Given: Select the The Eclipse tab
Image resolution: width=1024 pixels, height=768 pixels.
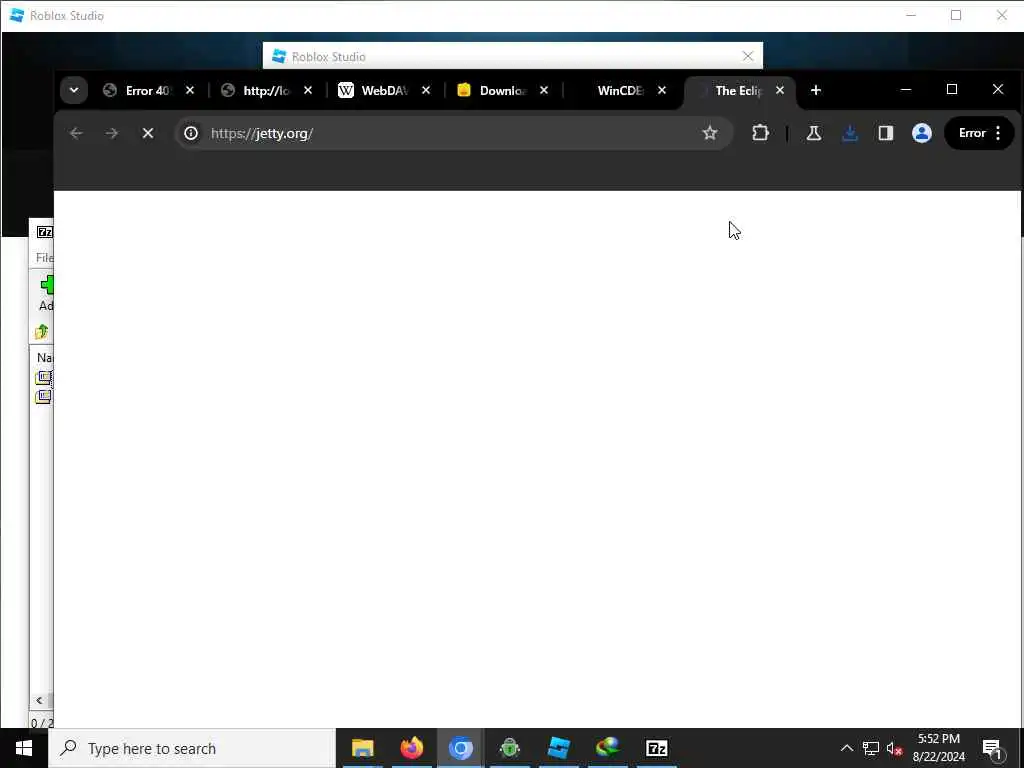Looking at the screenshot, I should [x=739, y=90].
